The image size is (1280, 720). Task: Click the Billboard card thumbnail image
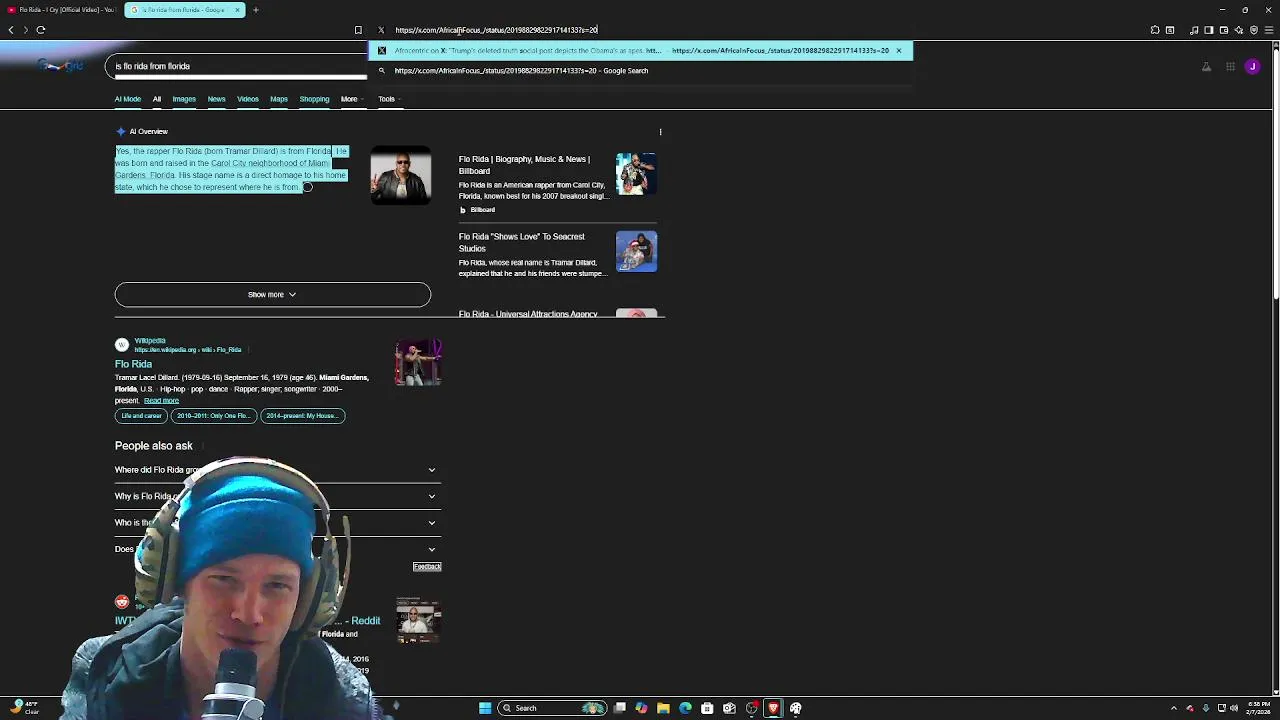tap(636, 174)
